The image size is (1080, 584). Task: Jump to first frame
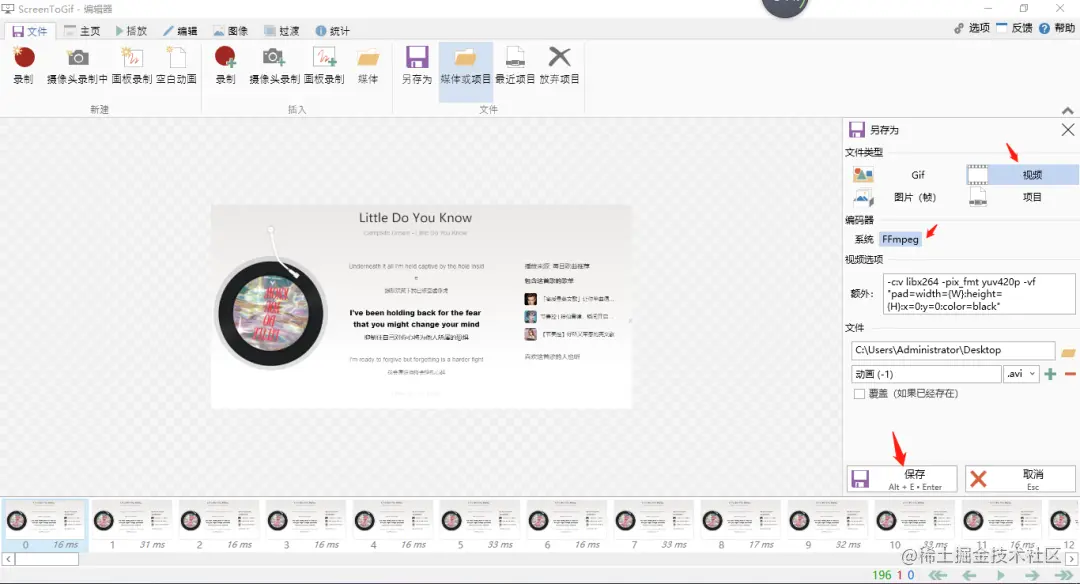click(938, 575)
